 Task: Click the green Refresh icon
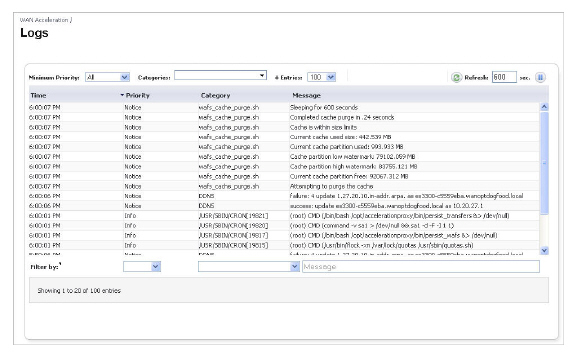[456, 77]
